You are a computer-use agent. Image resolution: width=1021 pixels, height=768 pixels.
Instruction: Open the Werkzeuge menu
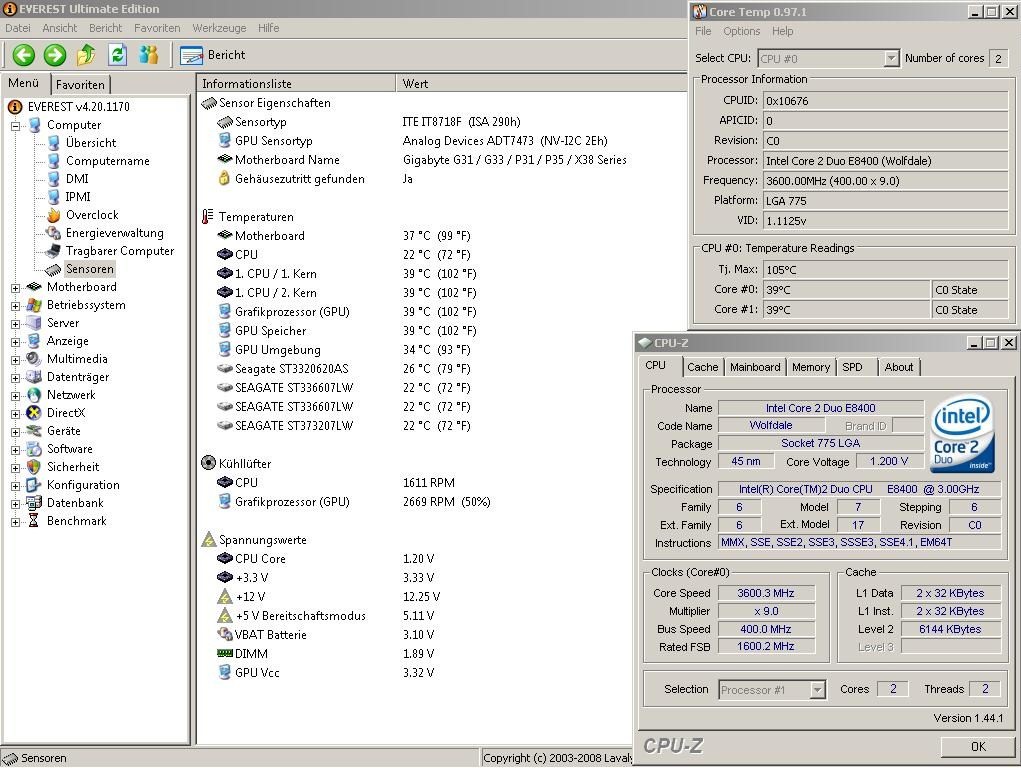(219, 28)
